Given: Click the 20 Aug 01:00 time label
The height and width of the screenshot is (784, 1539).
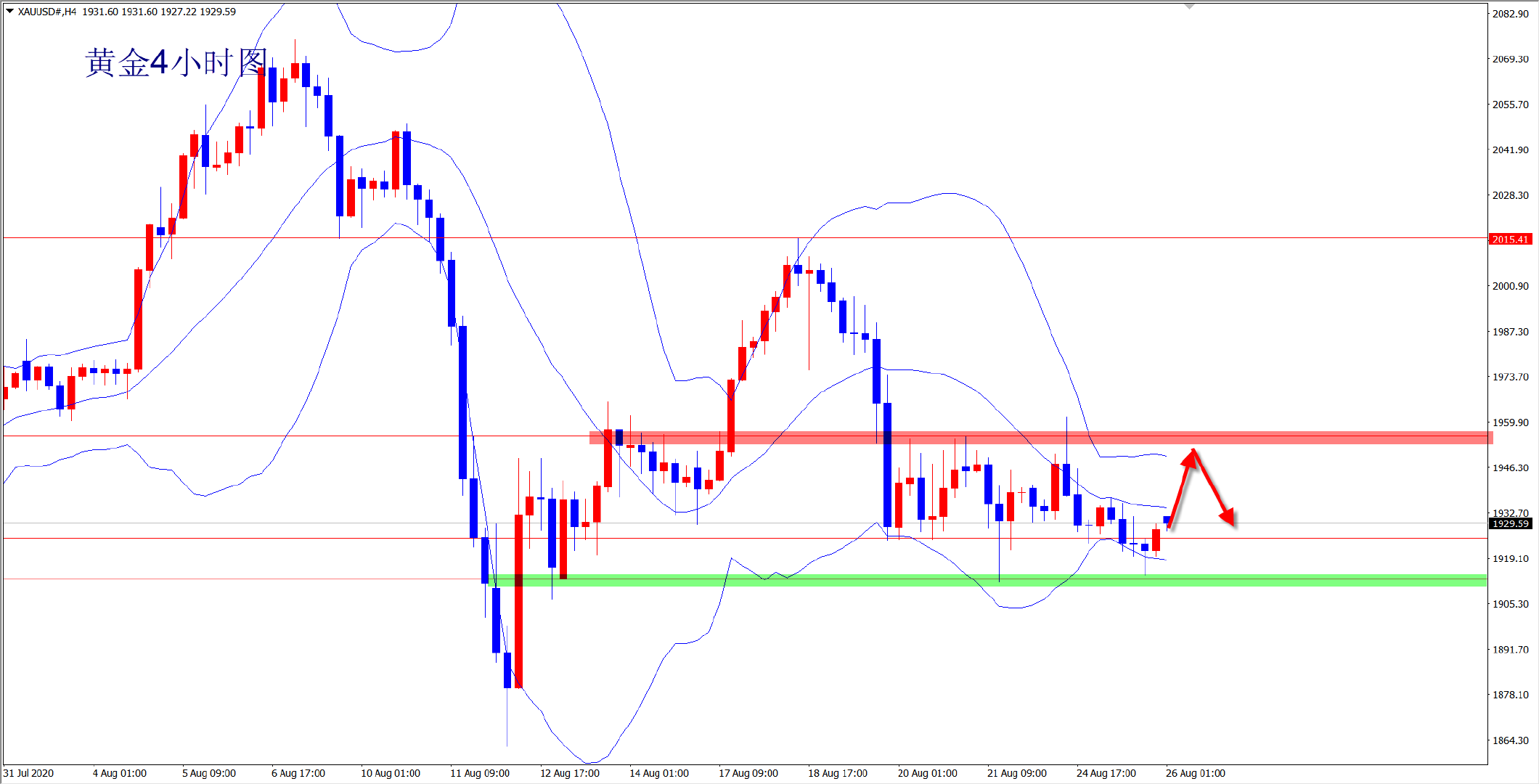Looking at the screenshot, I should tap(927, 773).
